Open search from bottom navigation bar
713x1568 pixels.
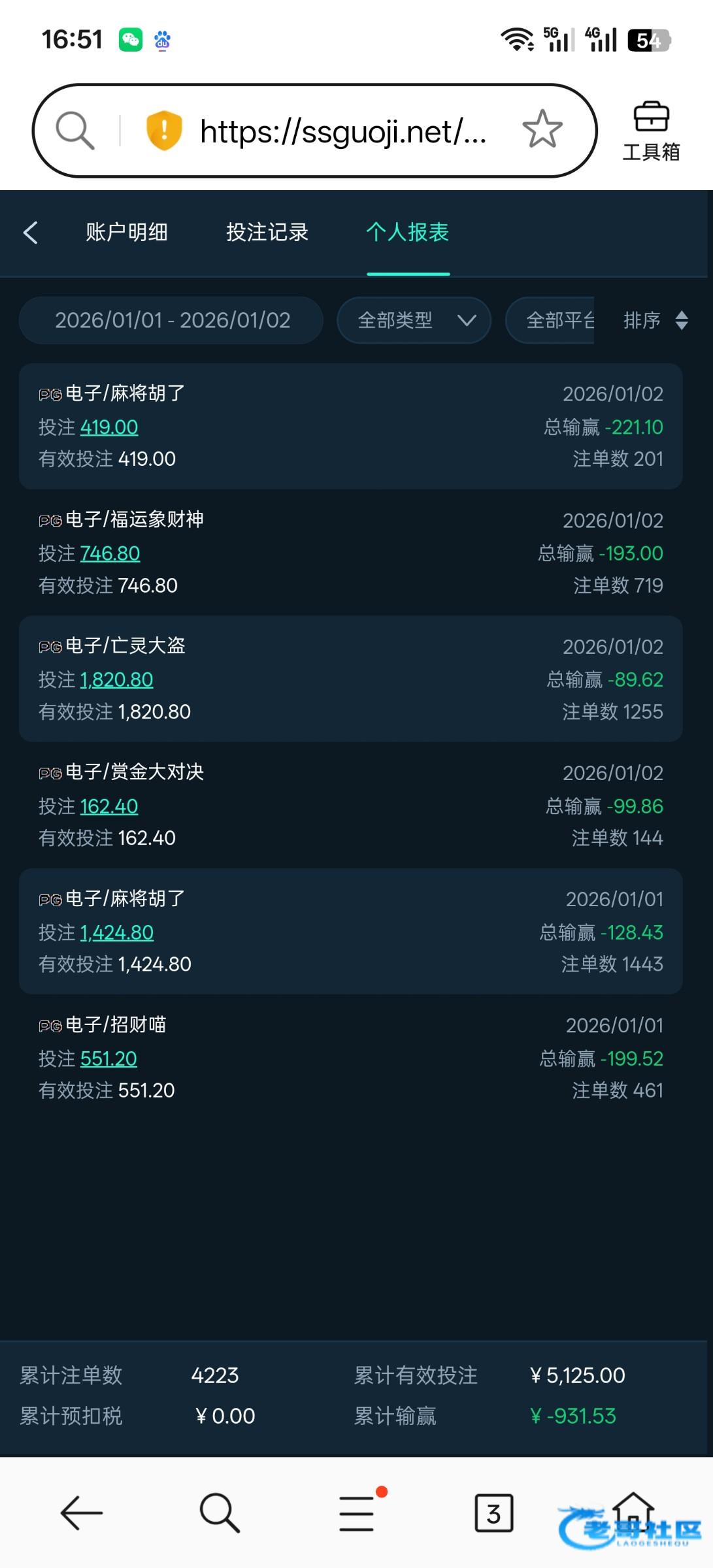tap(219, 1512)
